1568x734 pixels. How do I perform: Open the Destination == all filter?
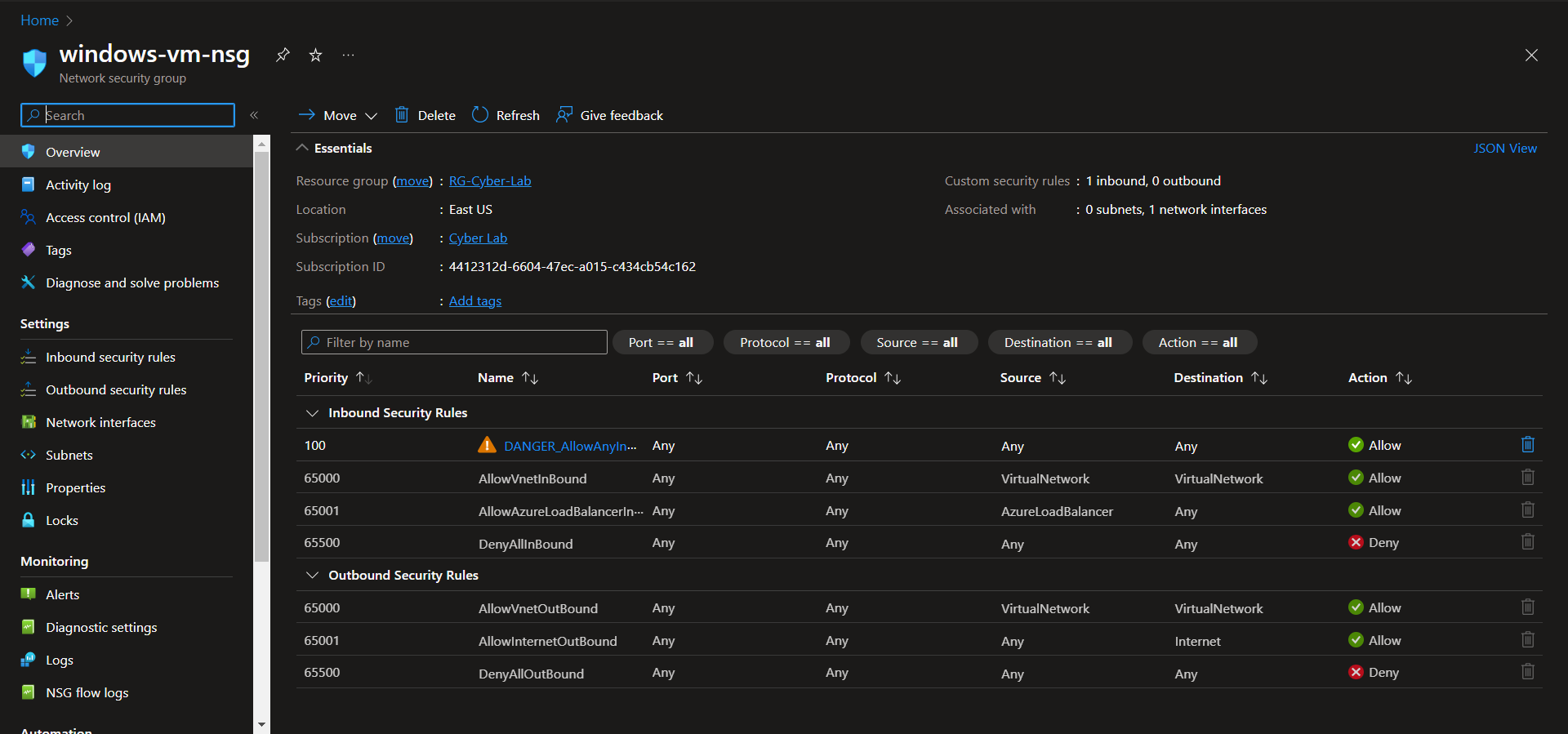point(1059,342)
